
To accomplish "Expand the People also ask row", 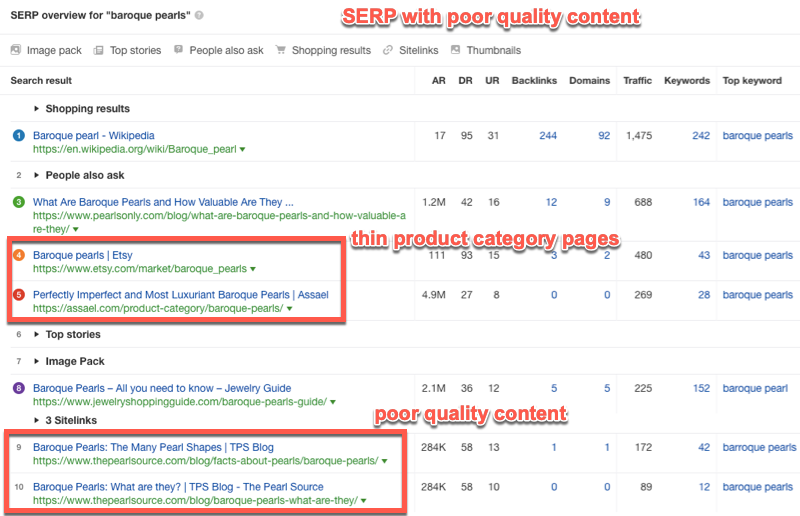I will 38,175.
